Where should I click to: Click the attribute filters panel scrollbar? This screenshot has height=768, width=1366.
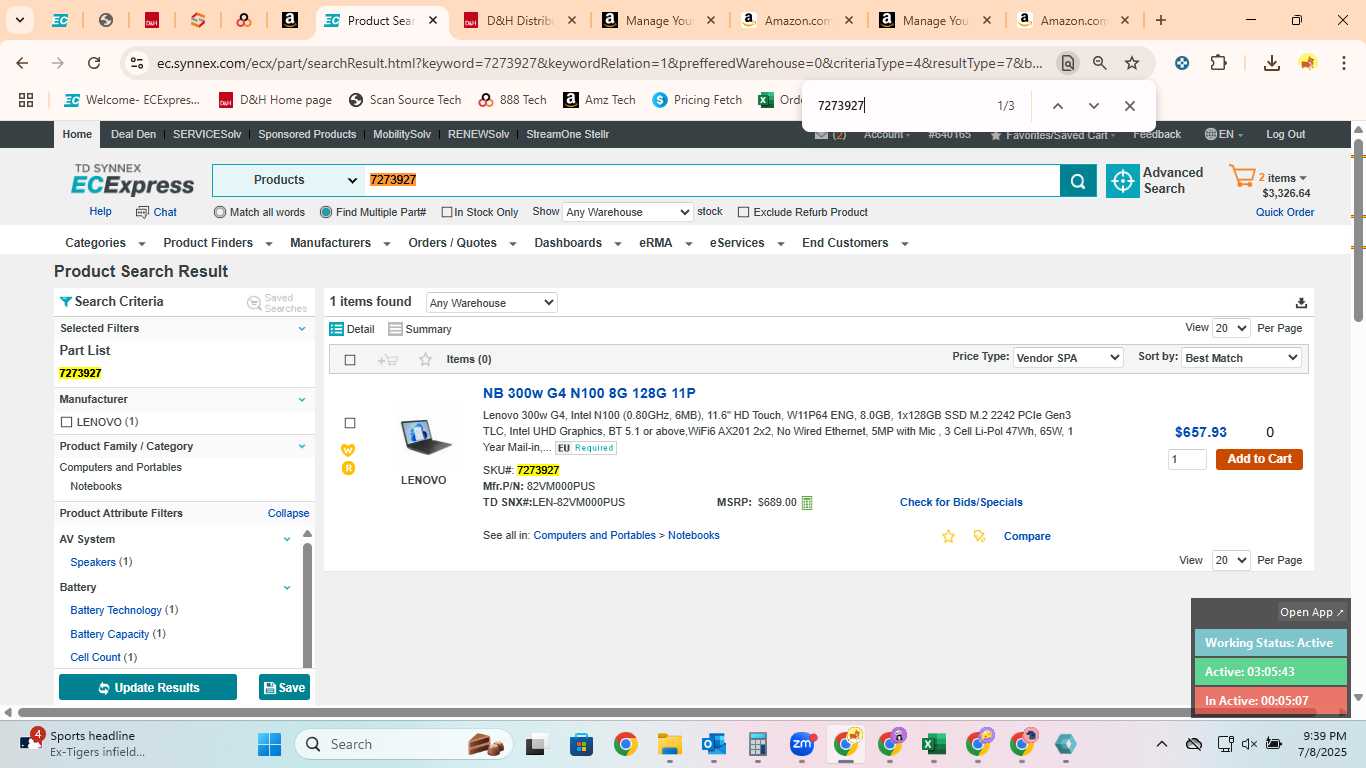pos(307,603)
